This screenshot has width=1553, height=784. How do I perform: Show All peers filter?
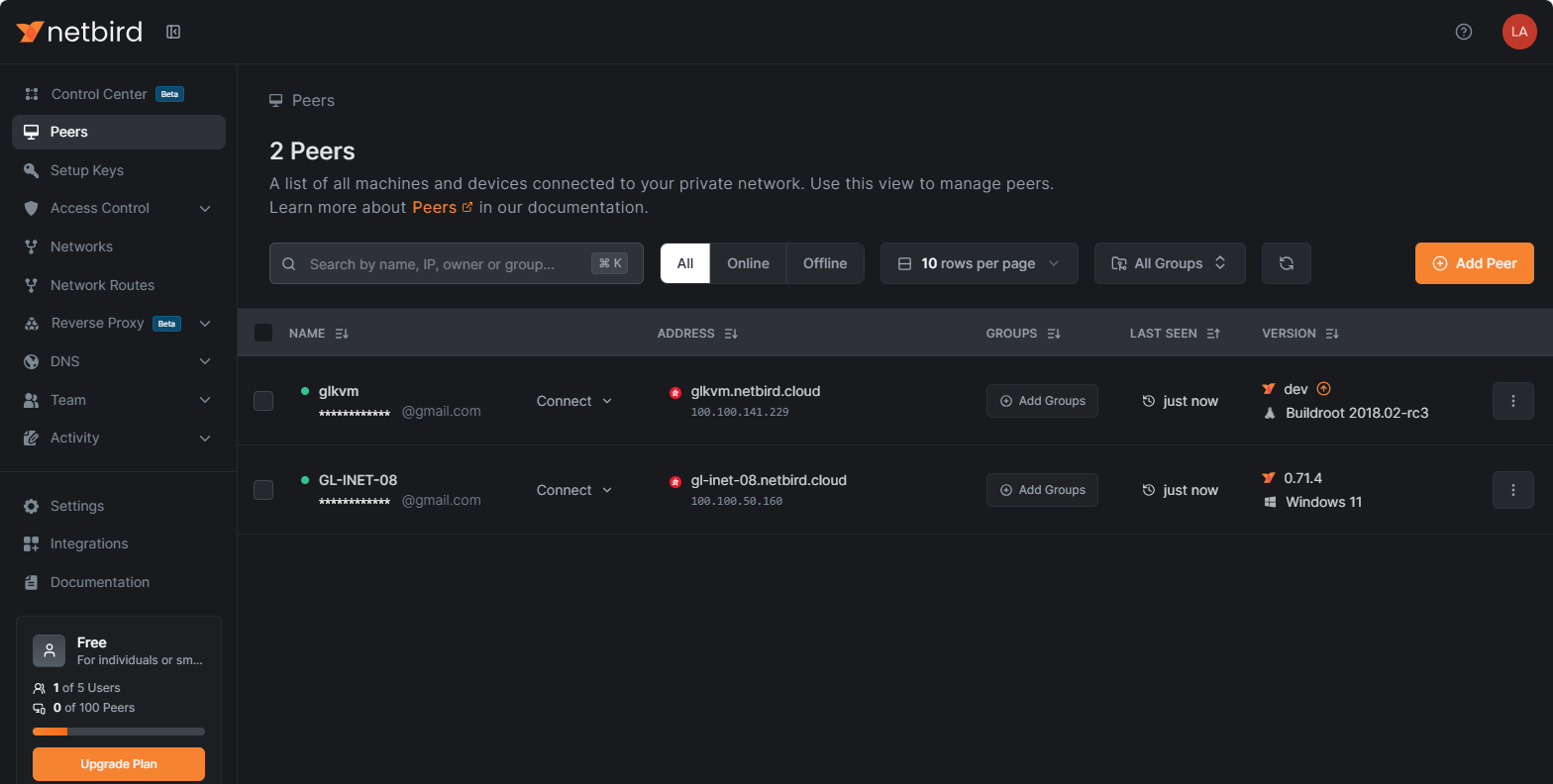(x=685, y=263)
